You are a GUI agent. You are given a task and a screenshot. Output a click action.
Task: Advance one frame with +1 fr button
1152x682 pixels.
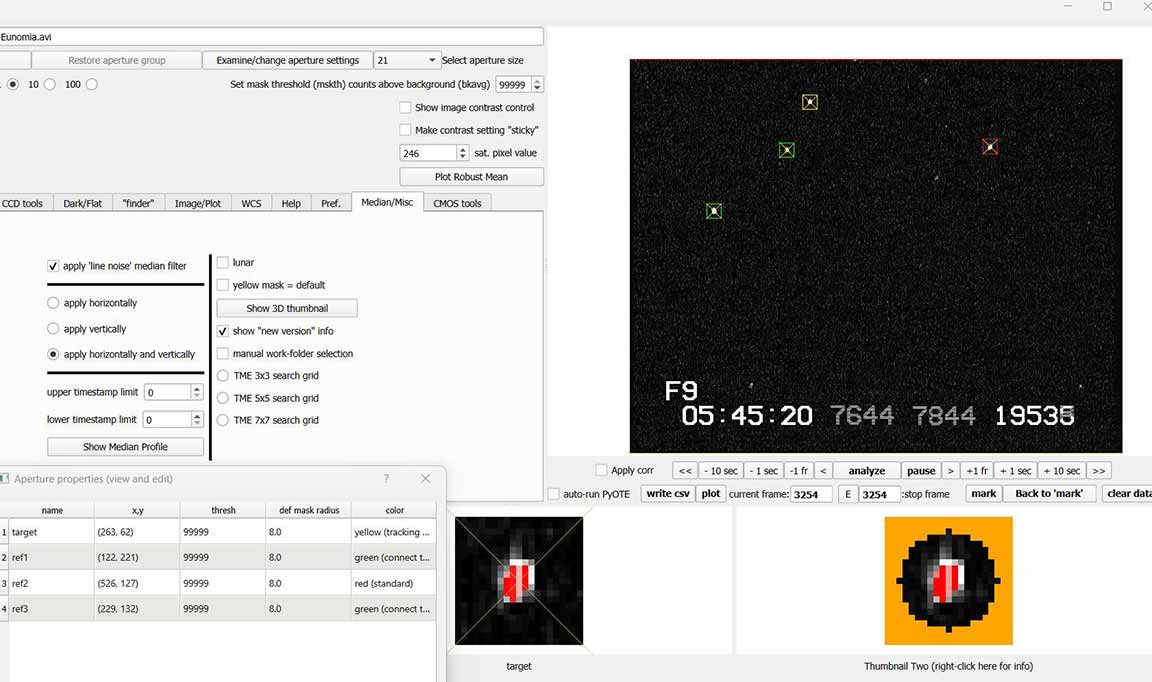click(x=977, y=471)
